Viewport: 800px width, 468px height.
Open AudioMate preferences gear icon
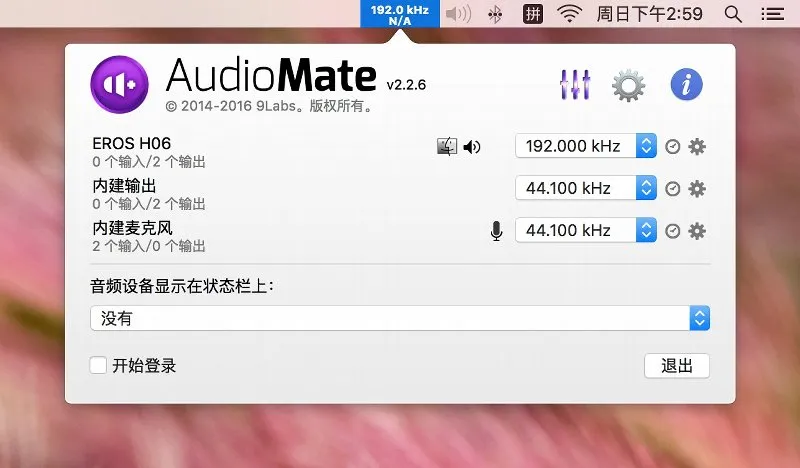pyautogui.click(x=628, y=85)
